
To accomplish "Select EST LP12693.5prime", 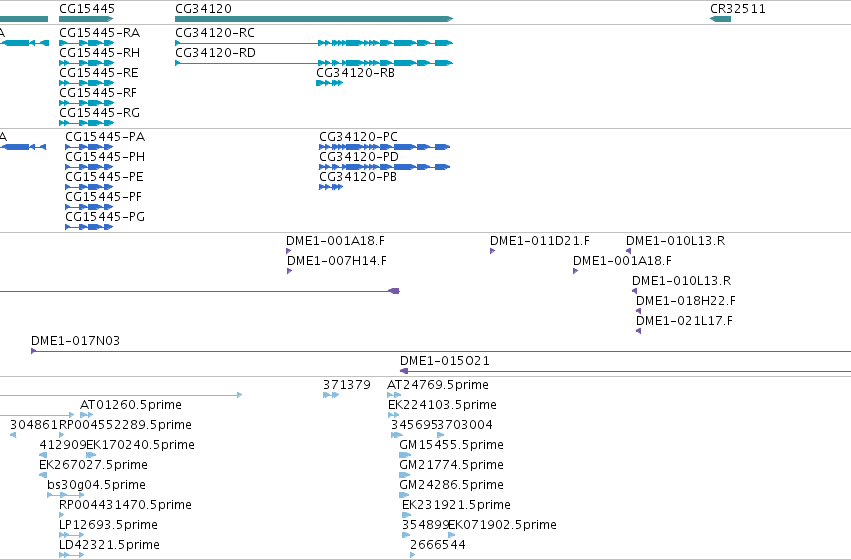I will [x=72, y=536].
